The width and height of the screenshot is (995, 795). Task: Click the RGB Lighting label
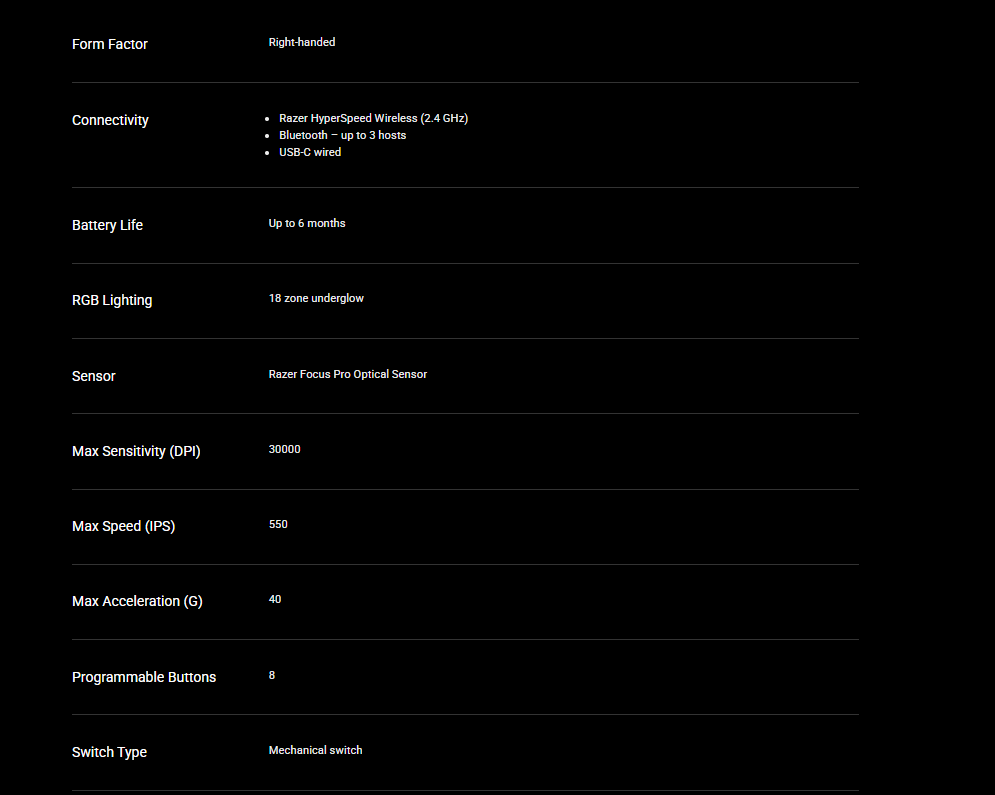click(x=112, y=300)
